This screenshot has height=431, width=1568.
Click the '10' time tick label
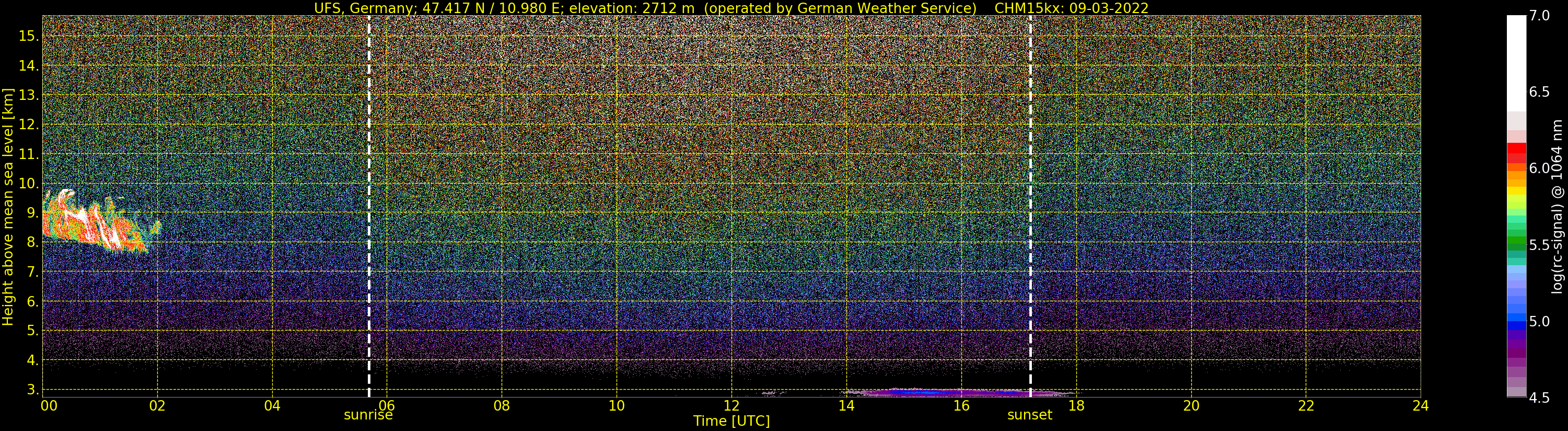617,405
